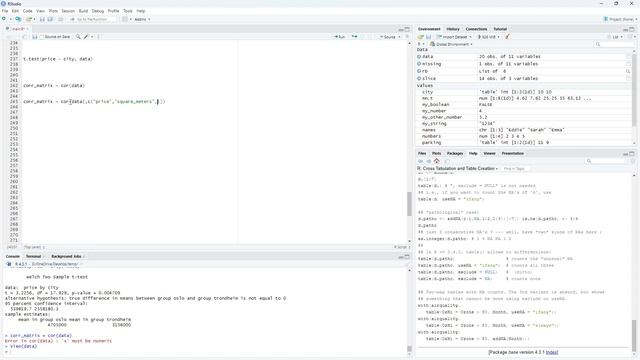Expand the missing object details
640x360 pixels.
(x=419, y=64)
